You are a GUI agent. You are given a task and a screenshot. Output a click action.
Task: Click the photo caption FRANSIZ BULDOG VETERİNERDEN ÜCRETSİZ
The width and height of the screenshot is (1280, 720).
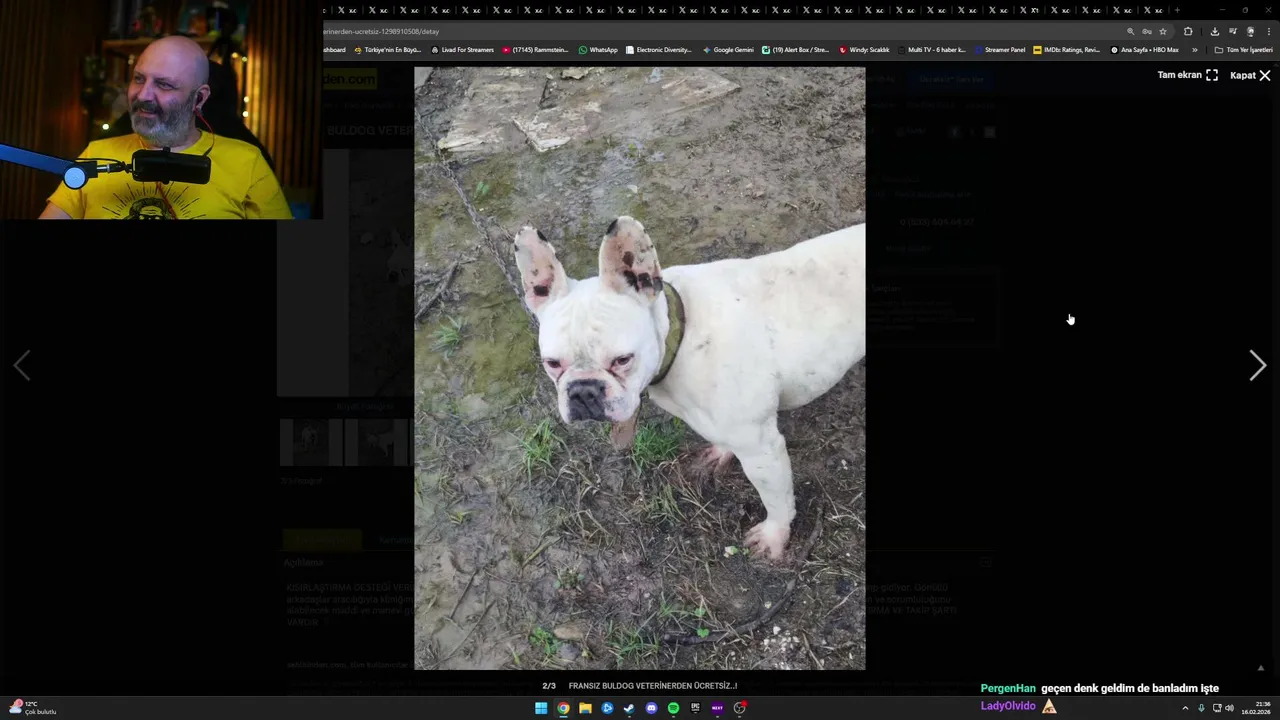tap(652, 686)
